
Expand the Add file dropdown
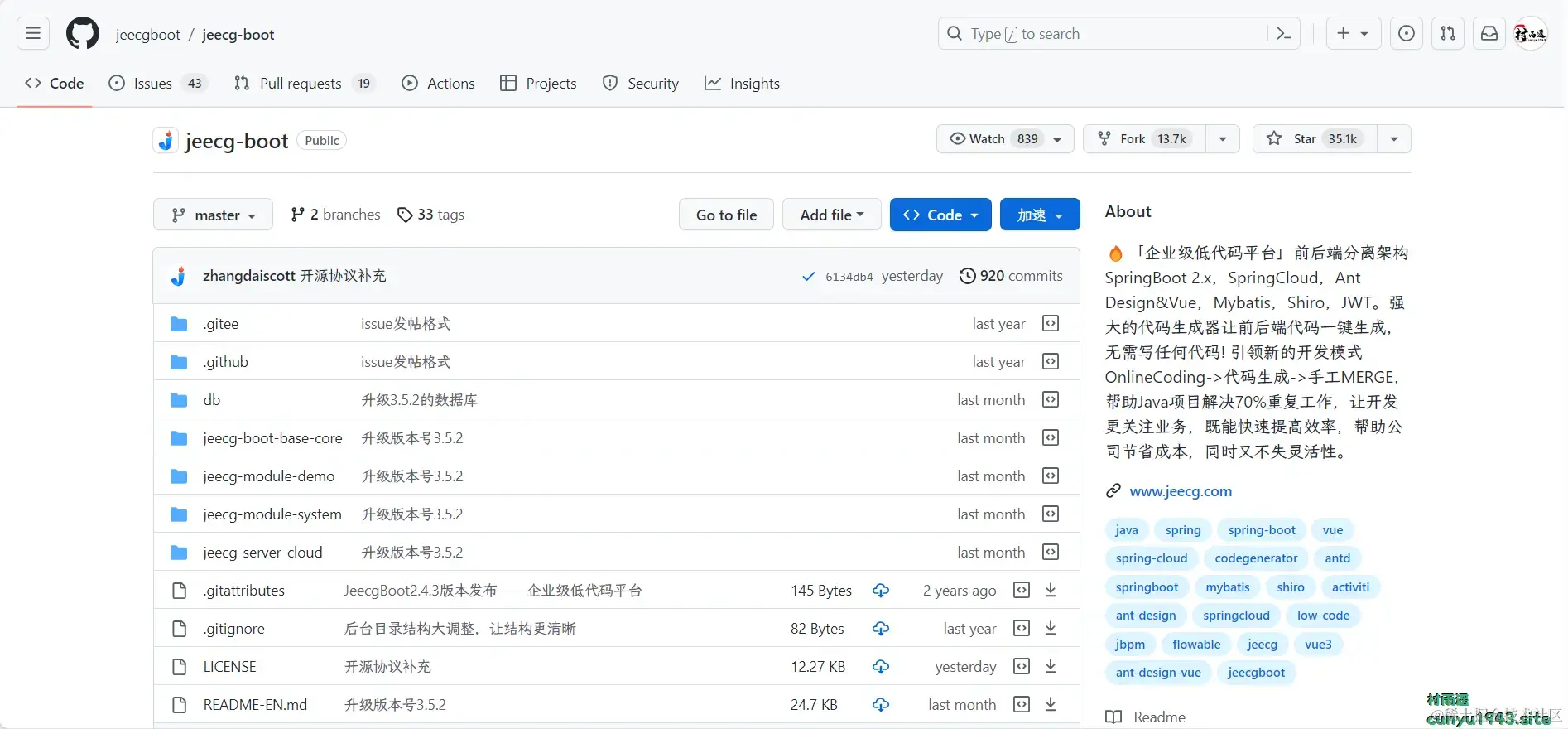[831, 215]
